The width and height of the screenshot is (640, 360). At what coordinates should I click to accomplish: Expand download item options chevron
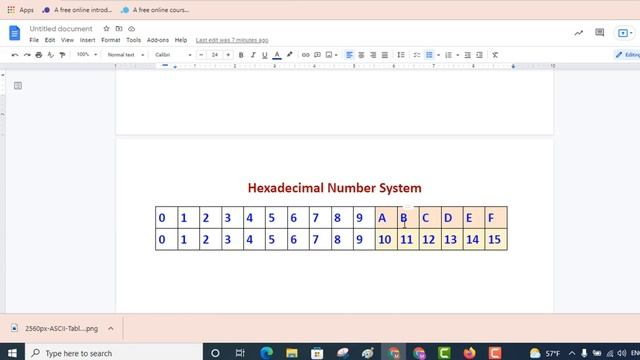pos(111,328)
